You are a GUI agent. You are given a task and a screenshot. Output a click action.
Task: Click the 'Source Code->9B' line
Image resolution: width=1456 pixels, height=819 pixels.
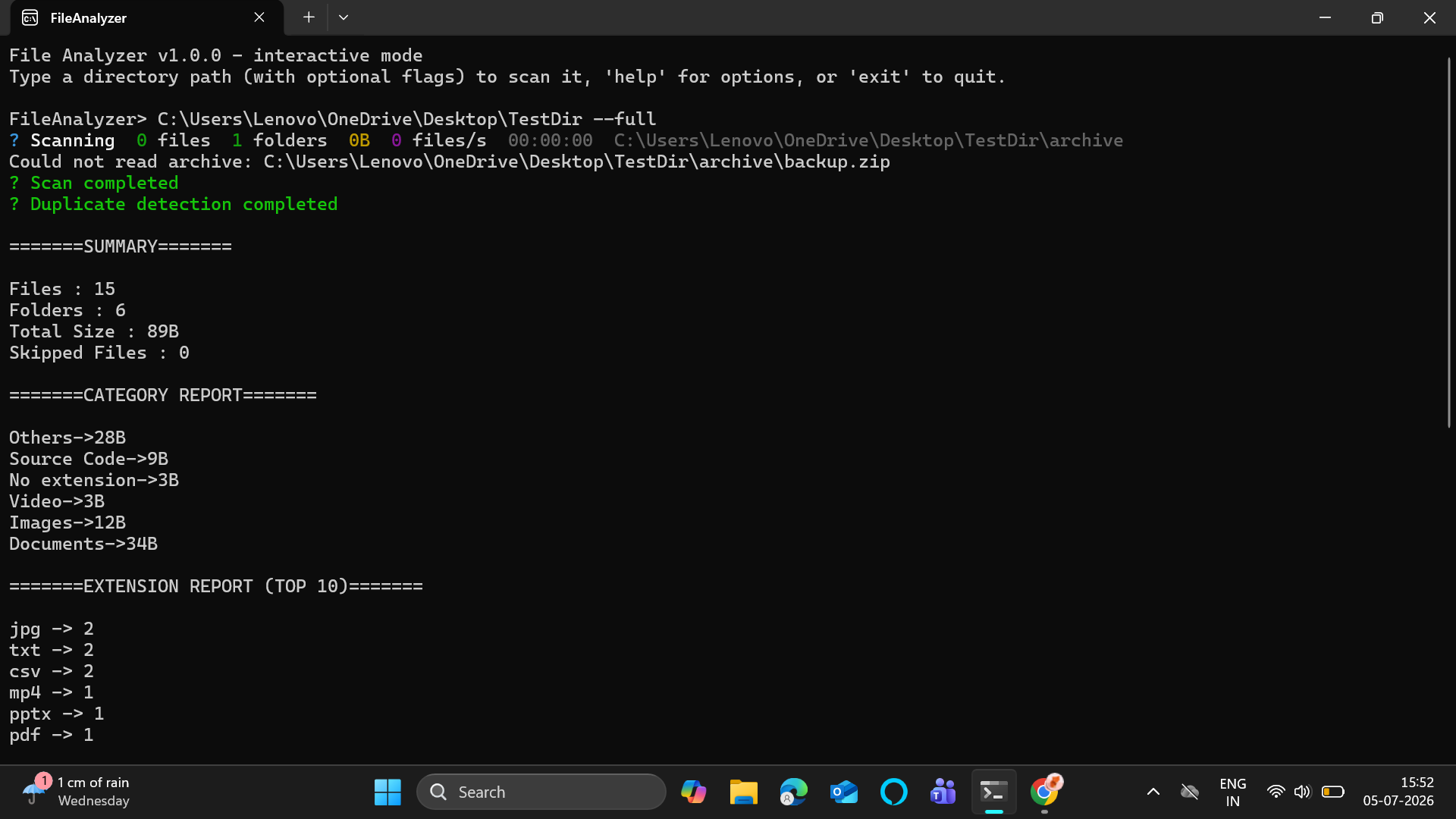pos(89,459)
